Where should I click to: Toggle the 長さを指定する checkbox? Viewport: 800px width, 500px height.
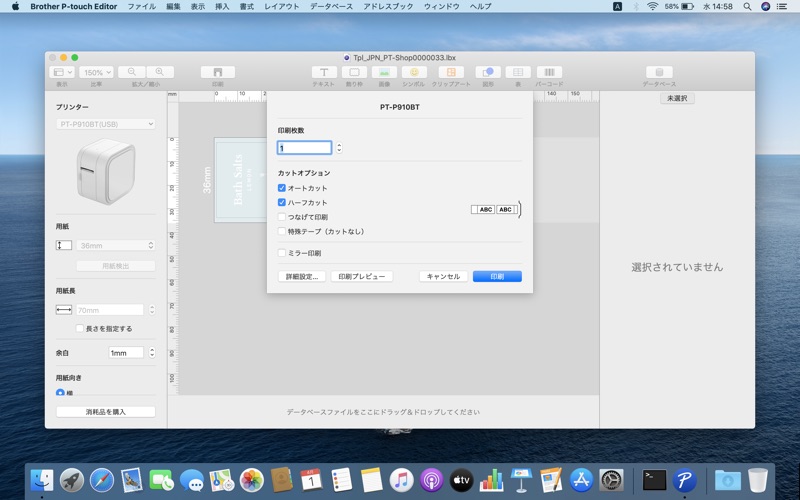80,328
